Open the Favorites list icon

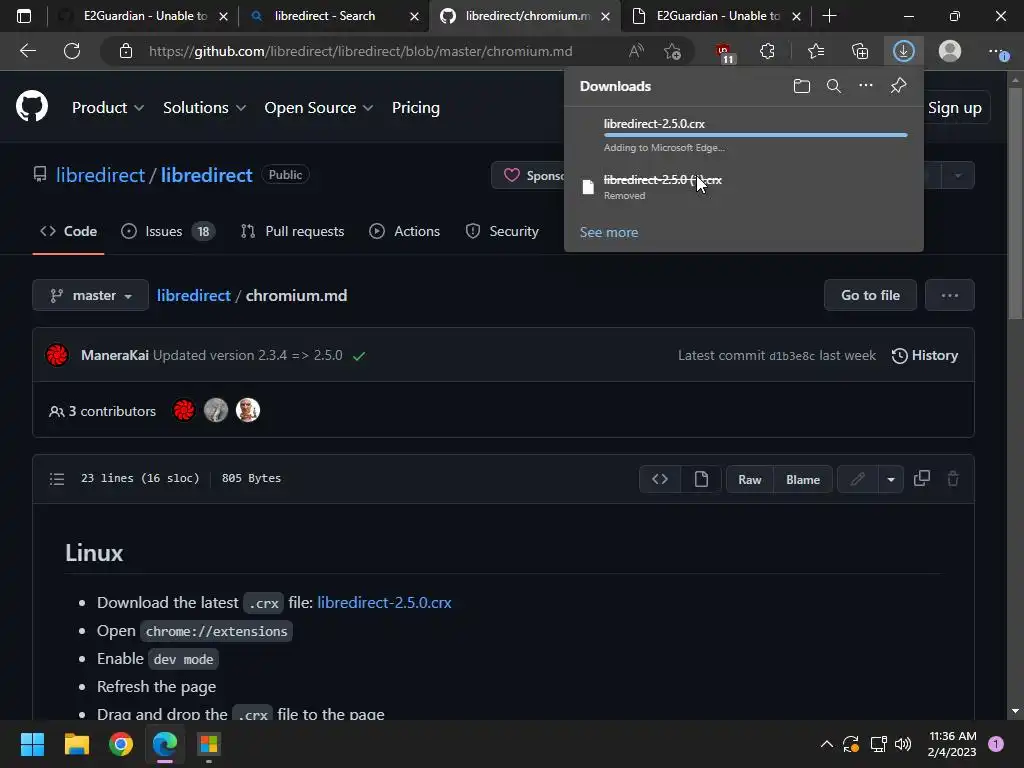coord(816,51)
